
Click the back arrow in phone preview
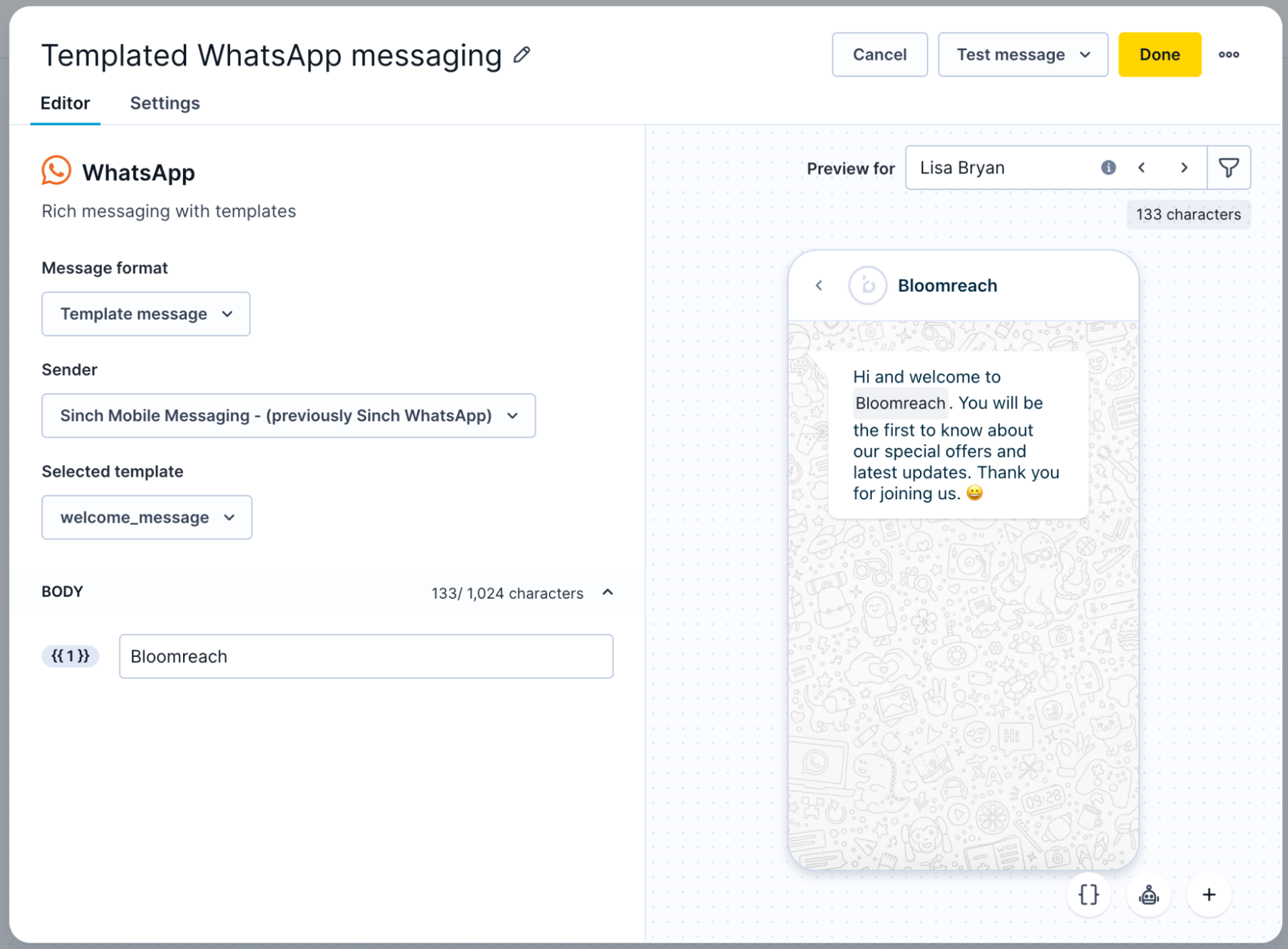coord(819,285)
